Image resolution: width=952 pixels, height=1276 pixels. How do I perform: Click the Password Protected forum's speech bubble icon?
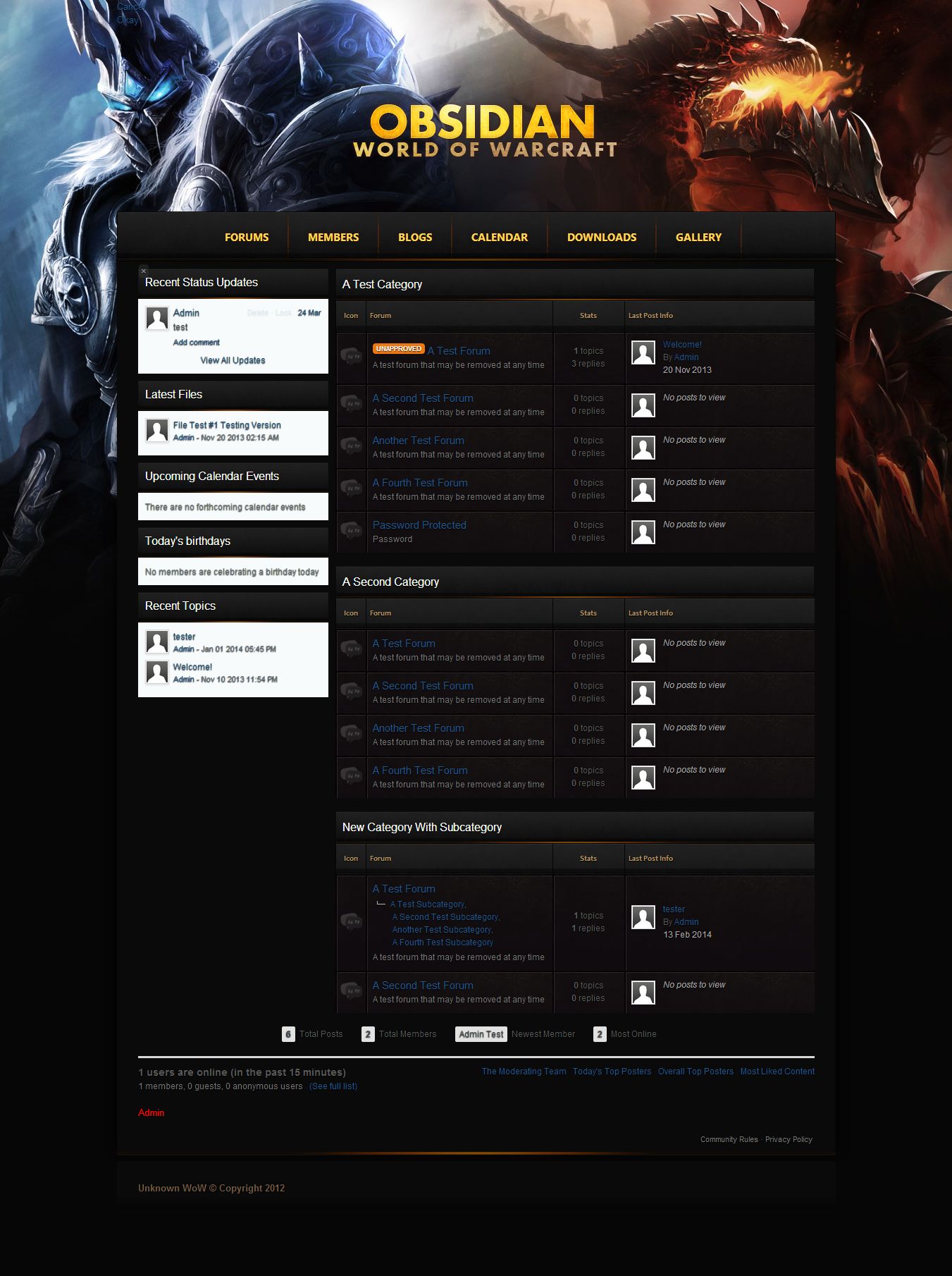click(351, 531)
